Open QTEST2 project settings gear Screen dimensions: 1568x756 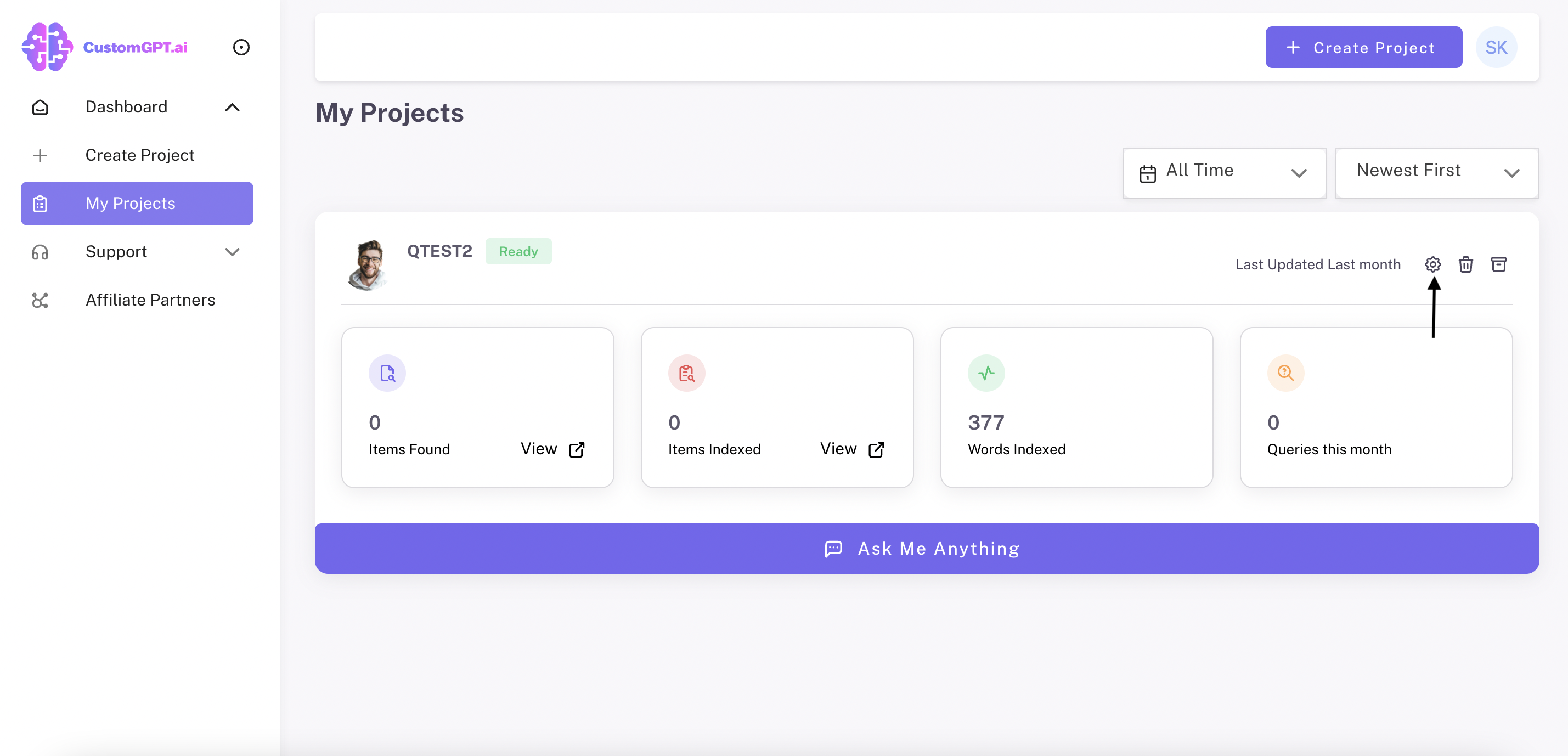pos(1432,264)
